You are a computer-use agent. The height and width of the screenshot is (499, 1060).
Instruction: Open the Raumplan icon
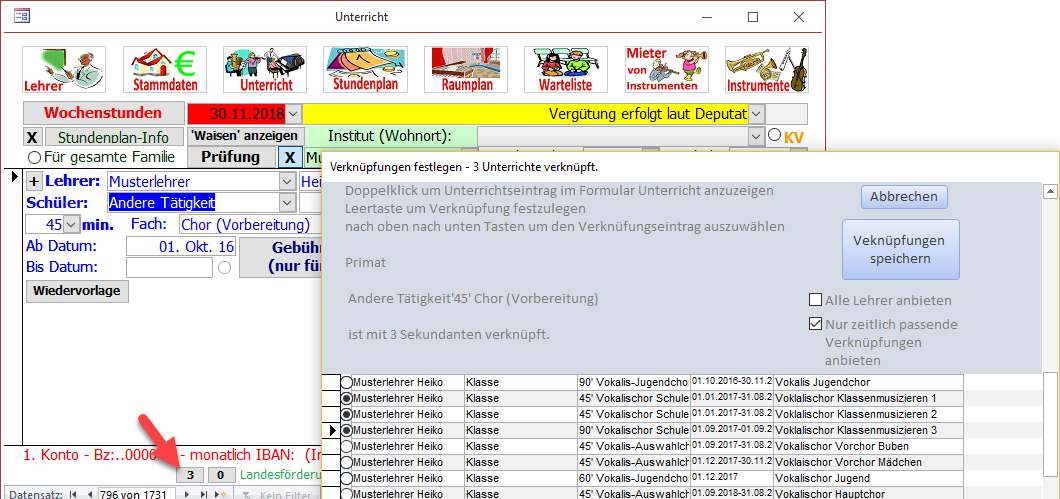(x=466, y=69)
